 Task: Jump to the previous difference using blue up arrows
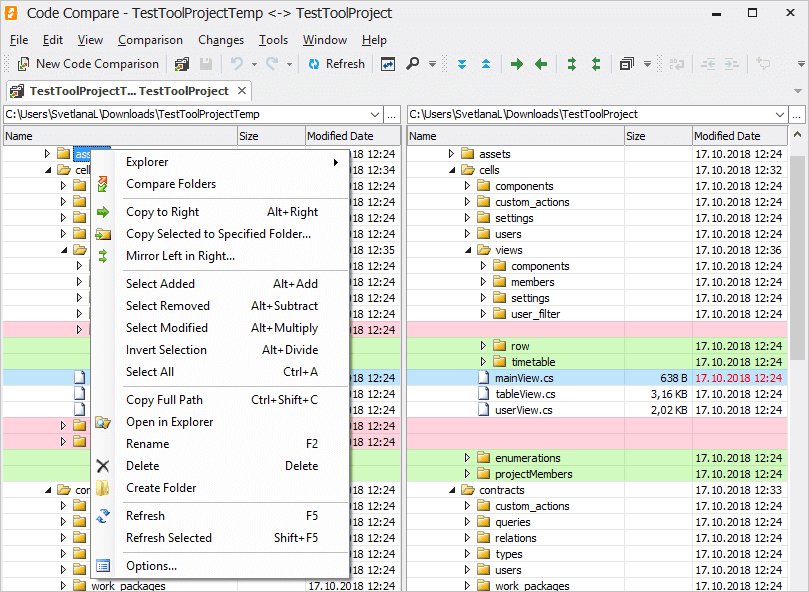(x=486, y=64)
